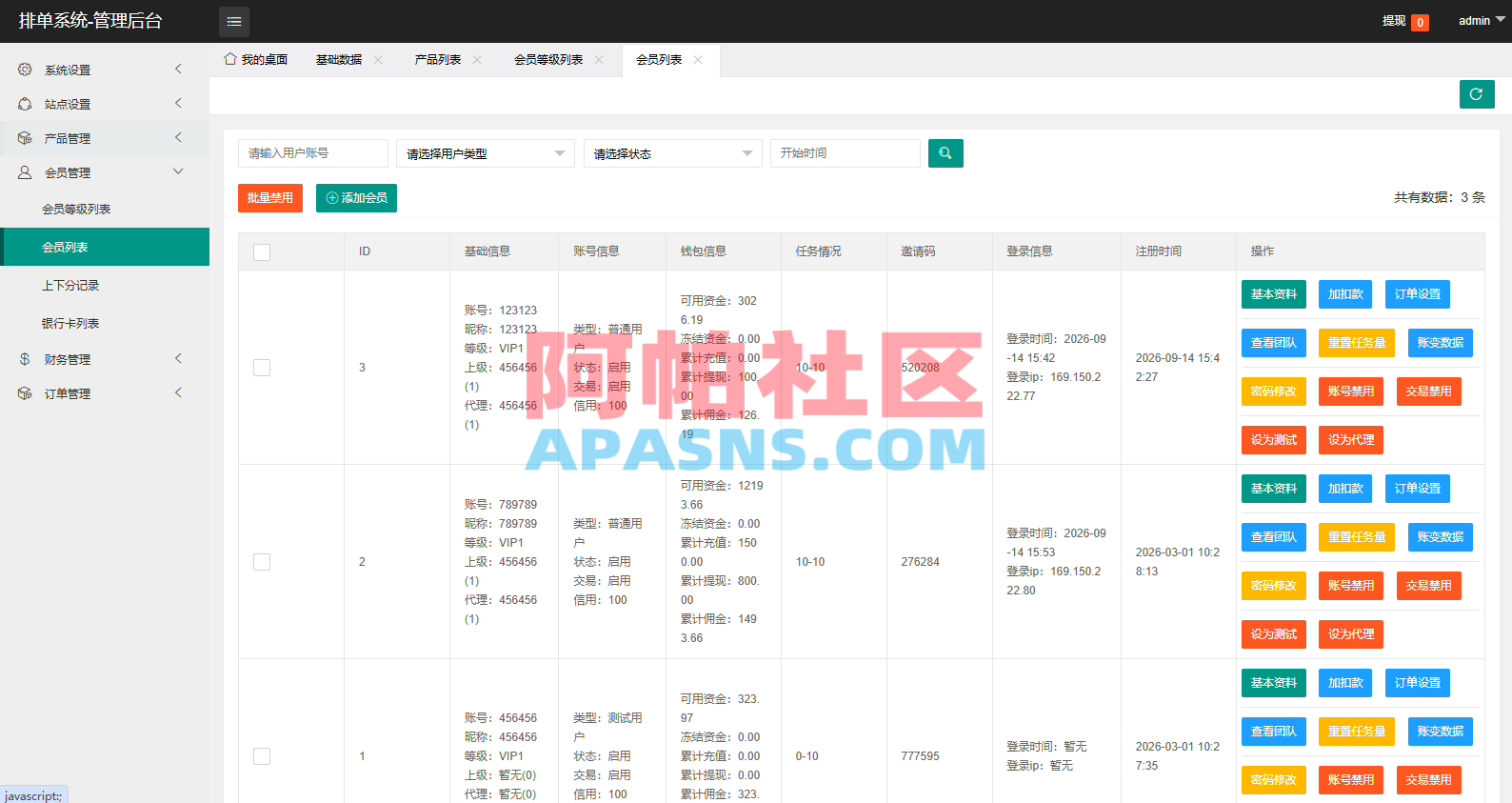Switch to the 我的桌面 tab
The image size is (1512, 803).
[x=255, y=59]
